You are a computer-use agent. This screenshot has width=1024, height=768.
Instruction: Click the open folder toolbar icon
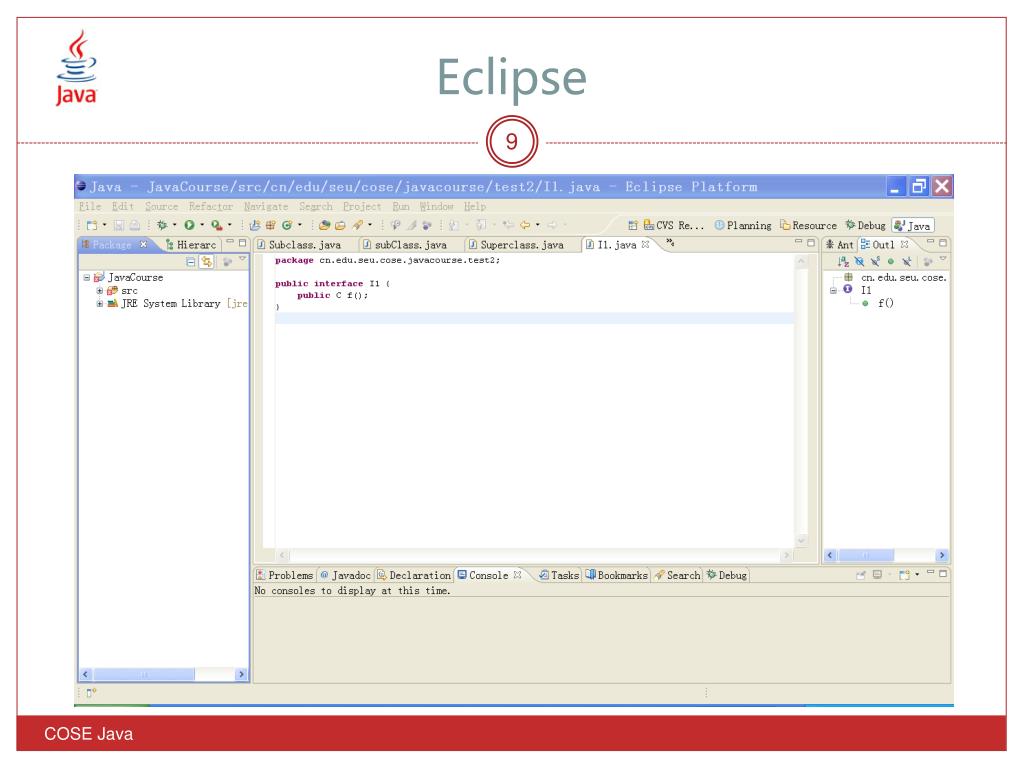tap(340, 225)
